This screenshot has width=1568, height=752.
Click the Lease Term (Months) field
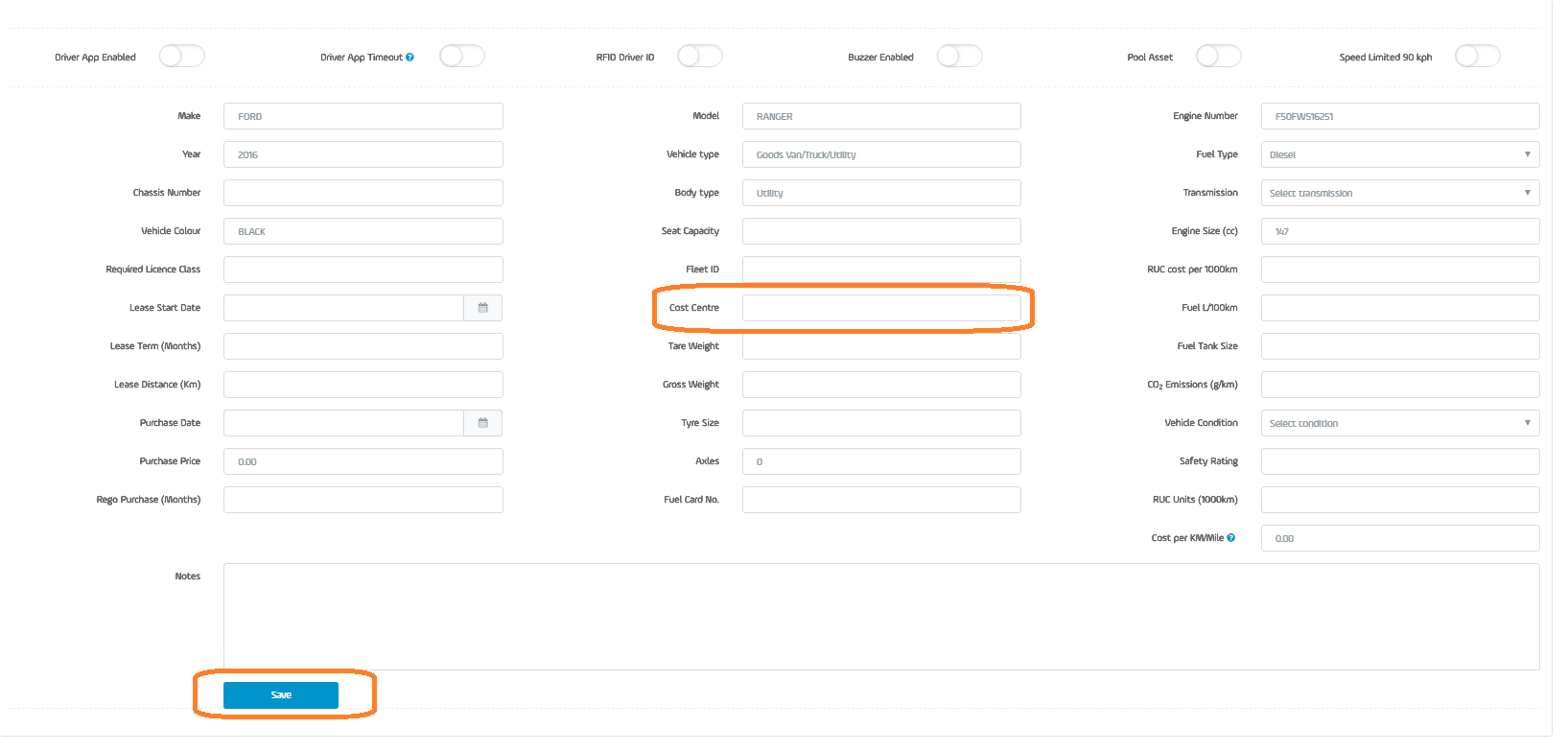363,346
